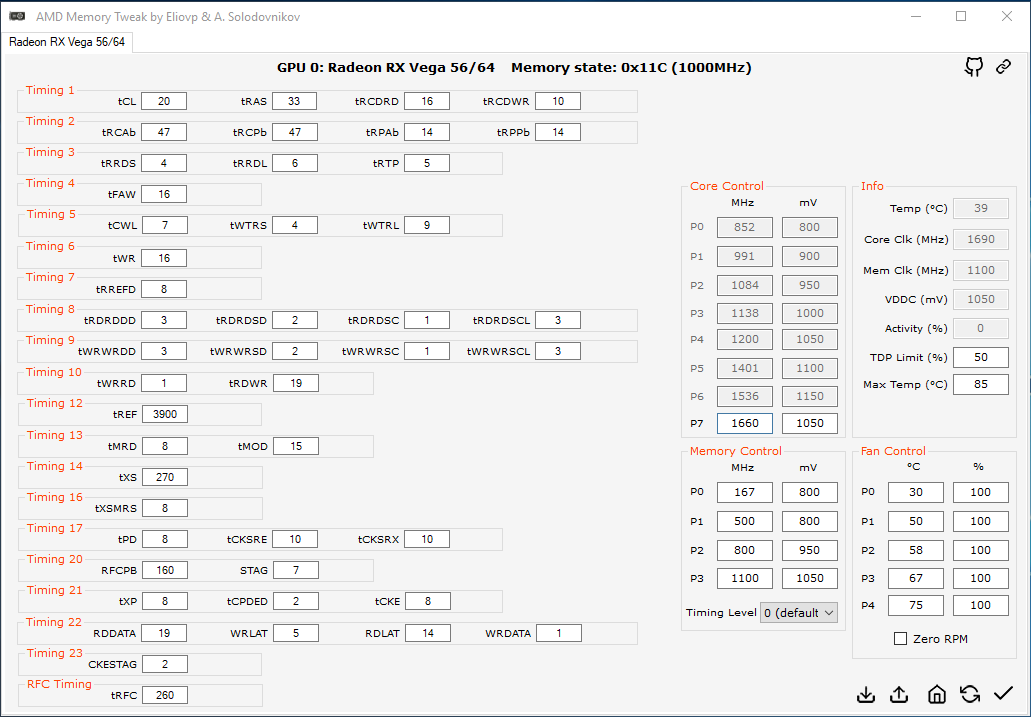Click the GPU app icon in title bar
Screen dimensions: 1031x717
click(17, 17)
